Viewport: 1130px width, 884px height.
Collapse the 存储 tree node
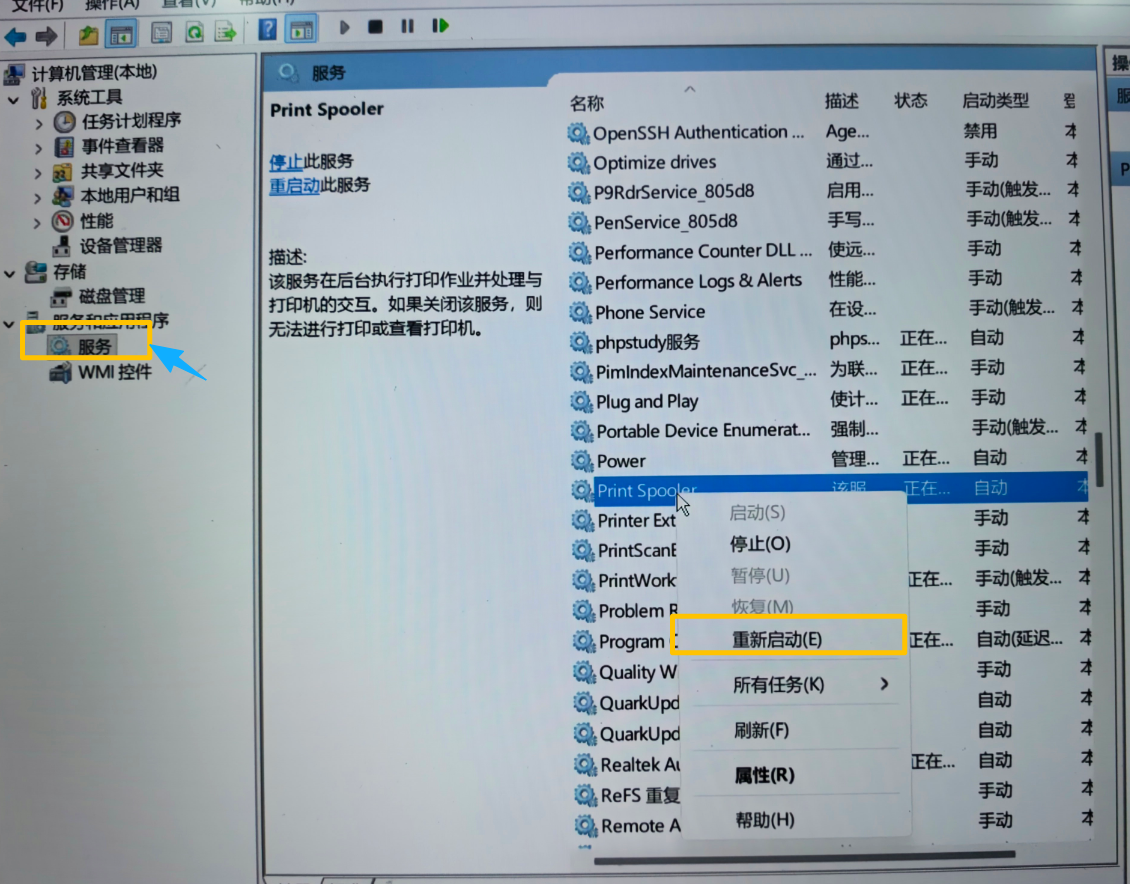click(x=10, y=274)
